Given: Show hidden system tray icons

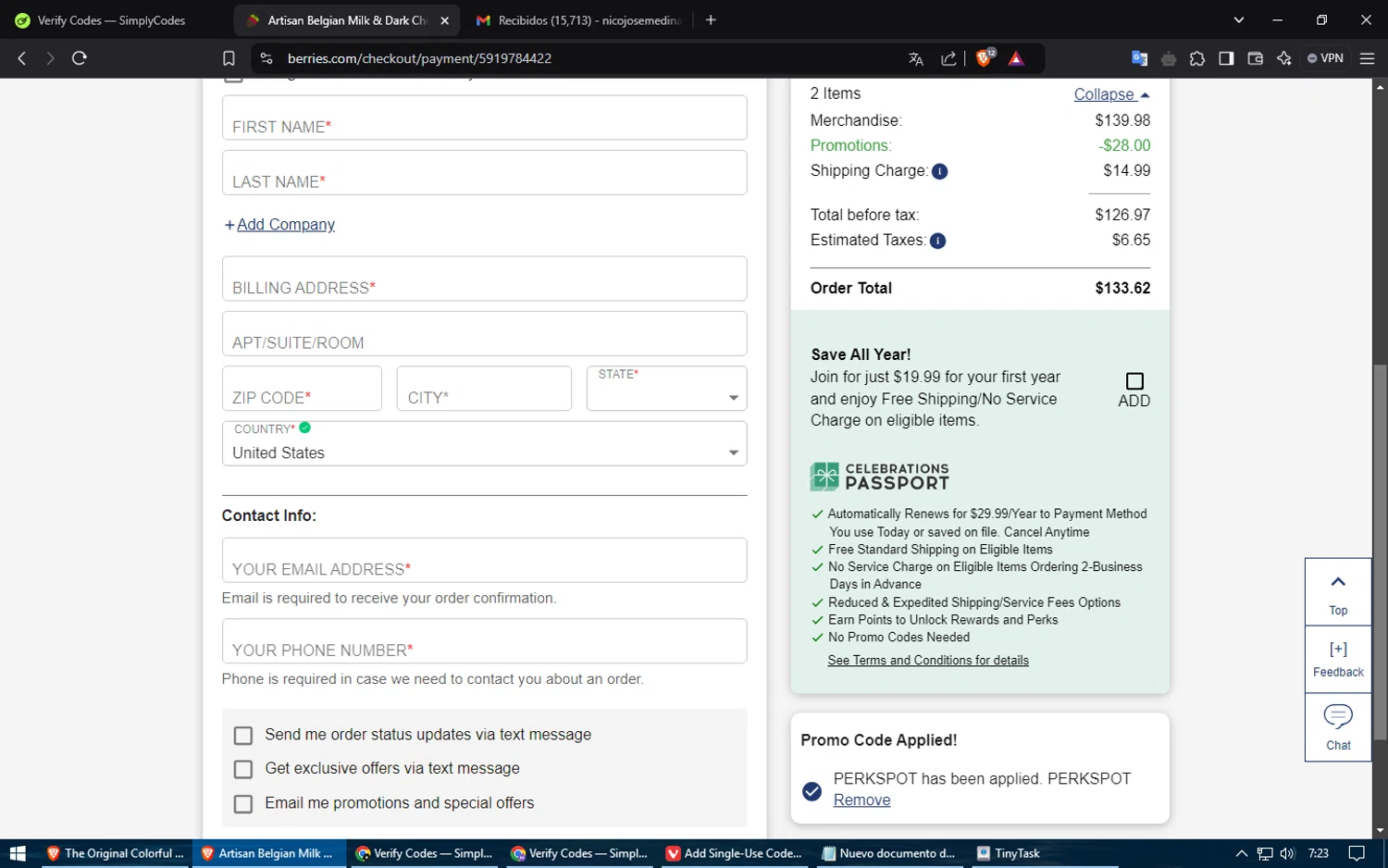Looking at the screenshot, I should tap(1242, 853).
